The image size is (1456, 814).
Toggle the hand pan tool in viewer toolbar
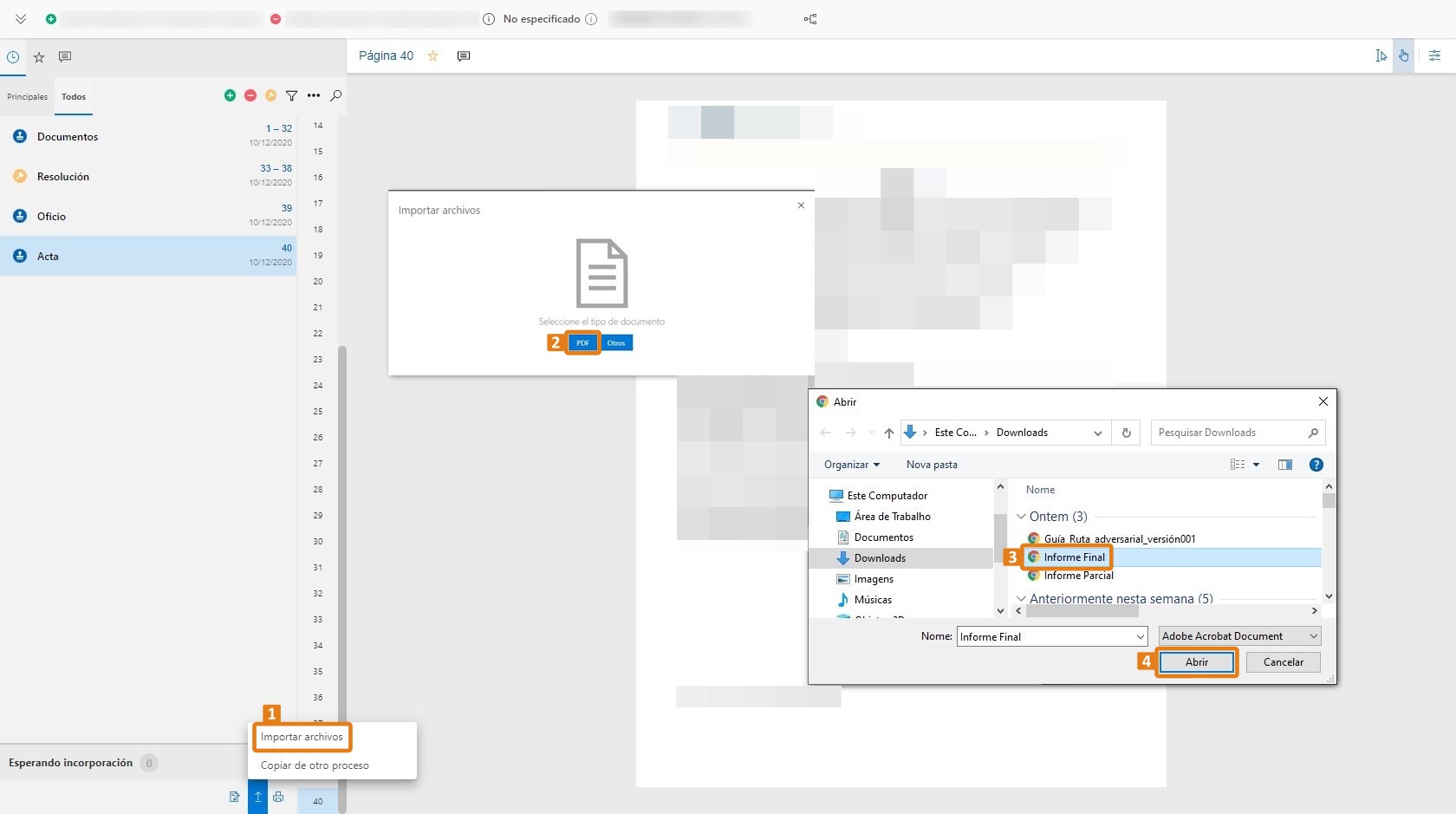1403,55
